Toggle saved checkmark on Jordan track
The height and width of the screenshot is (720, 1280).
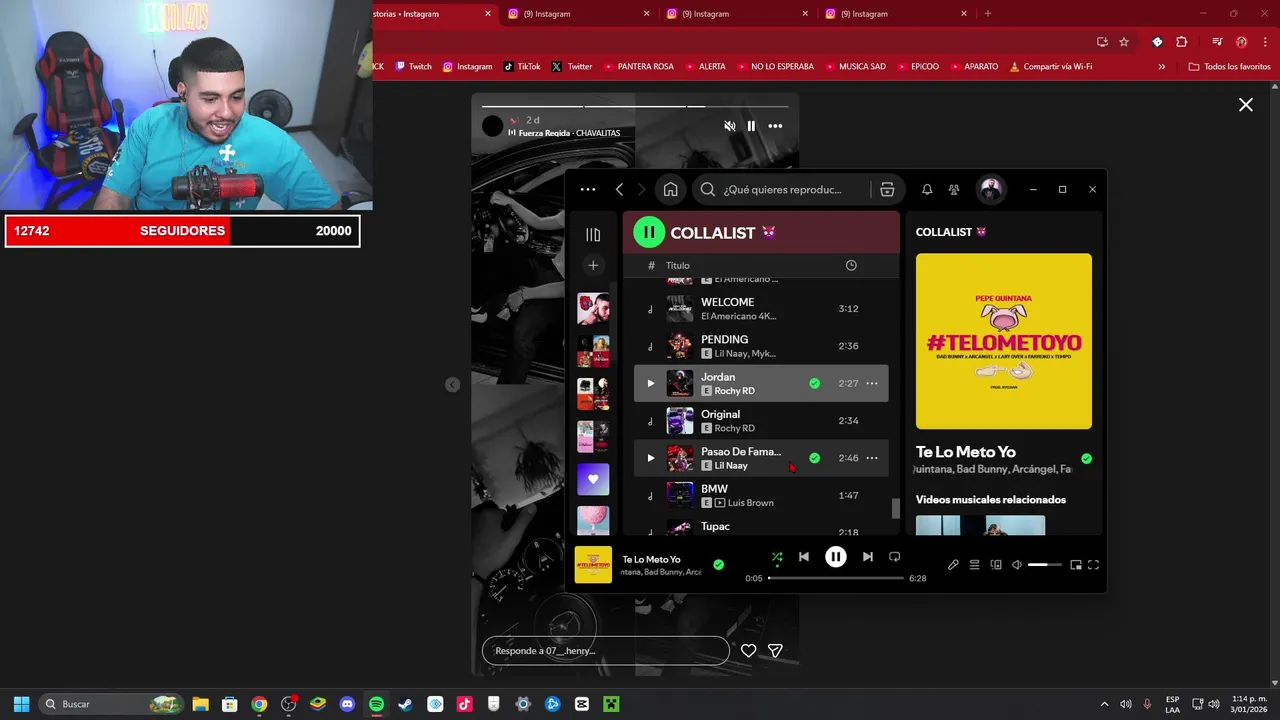[814, 383]
